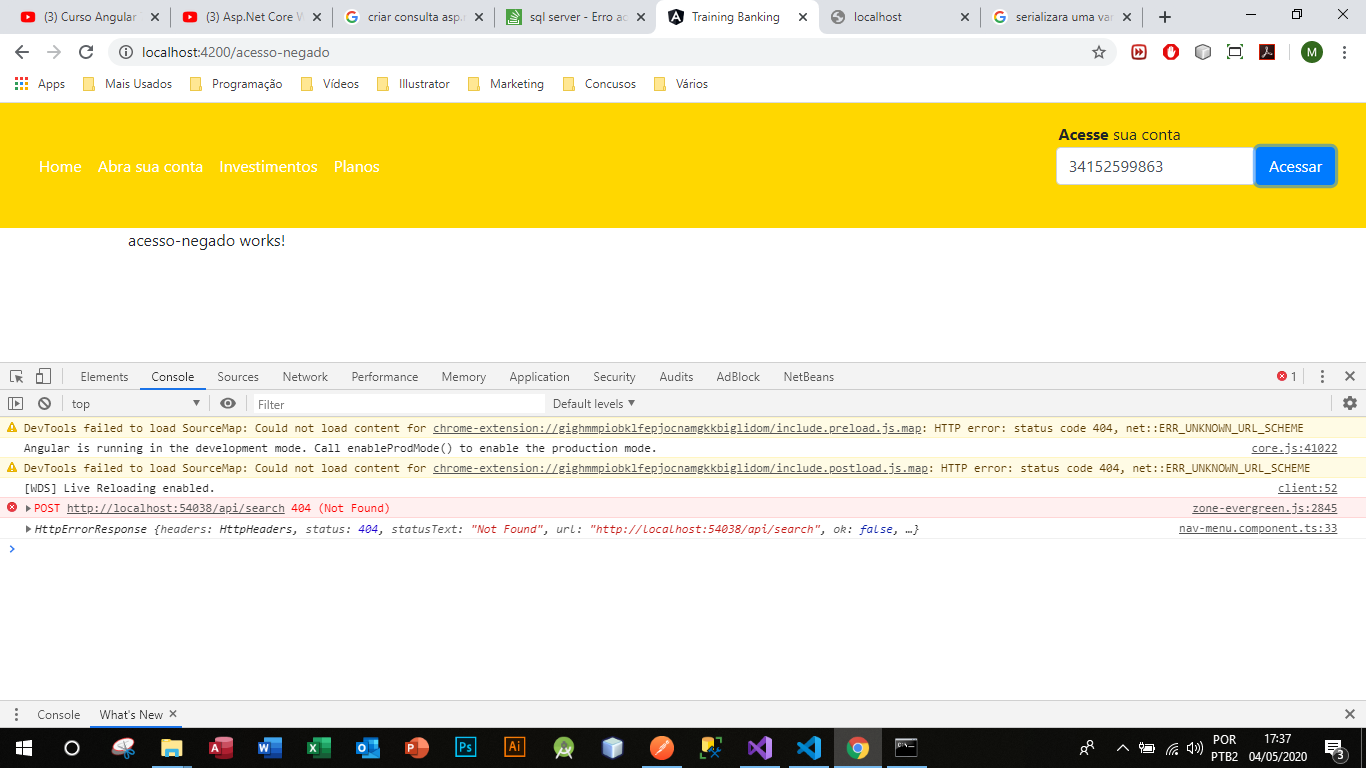Screen dimensions: 1366x768
Task: Show hidden system tray icons chevron
Action: coord(1123,748)
